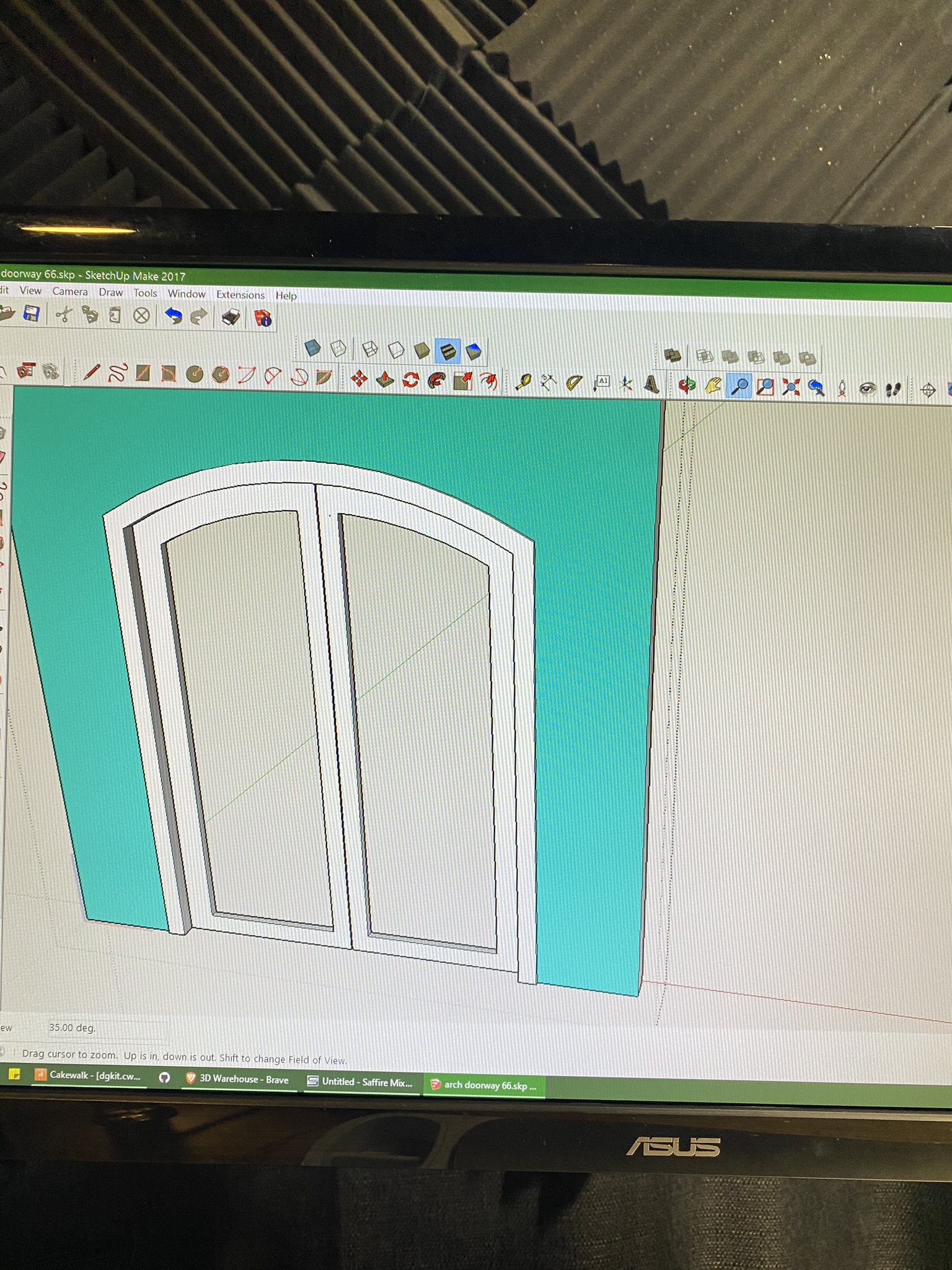Select the Freehand tool

(117, 373)
